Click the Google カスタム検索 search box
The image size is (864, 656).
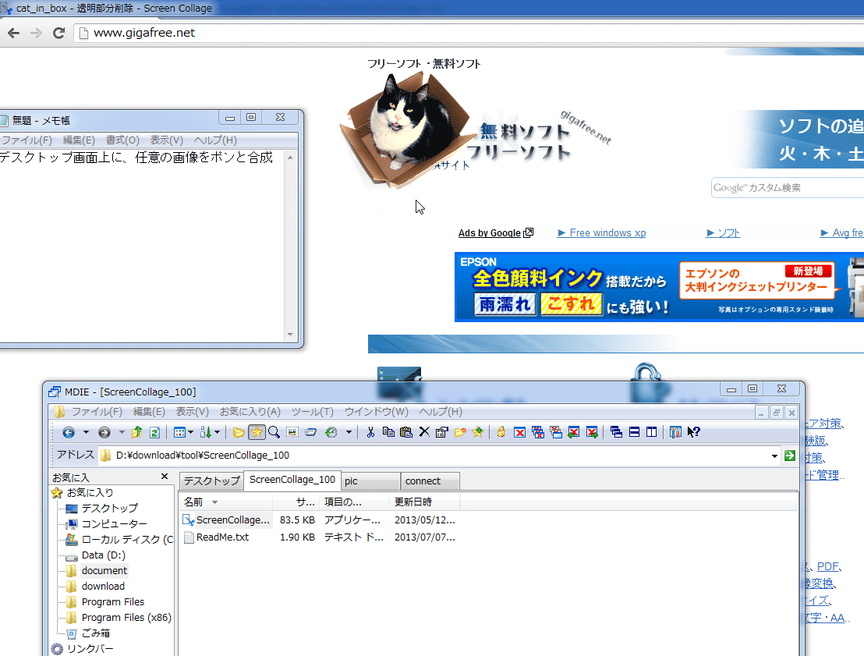(787, 188)
